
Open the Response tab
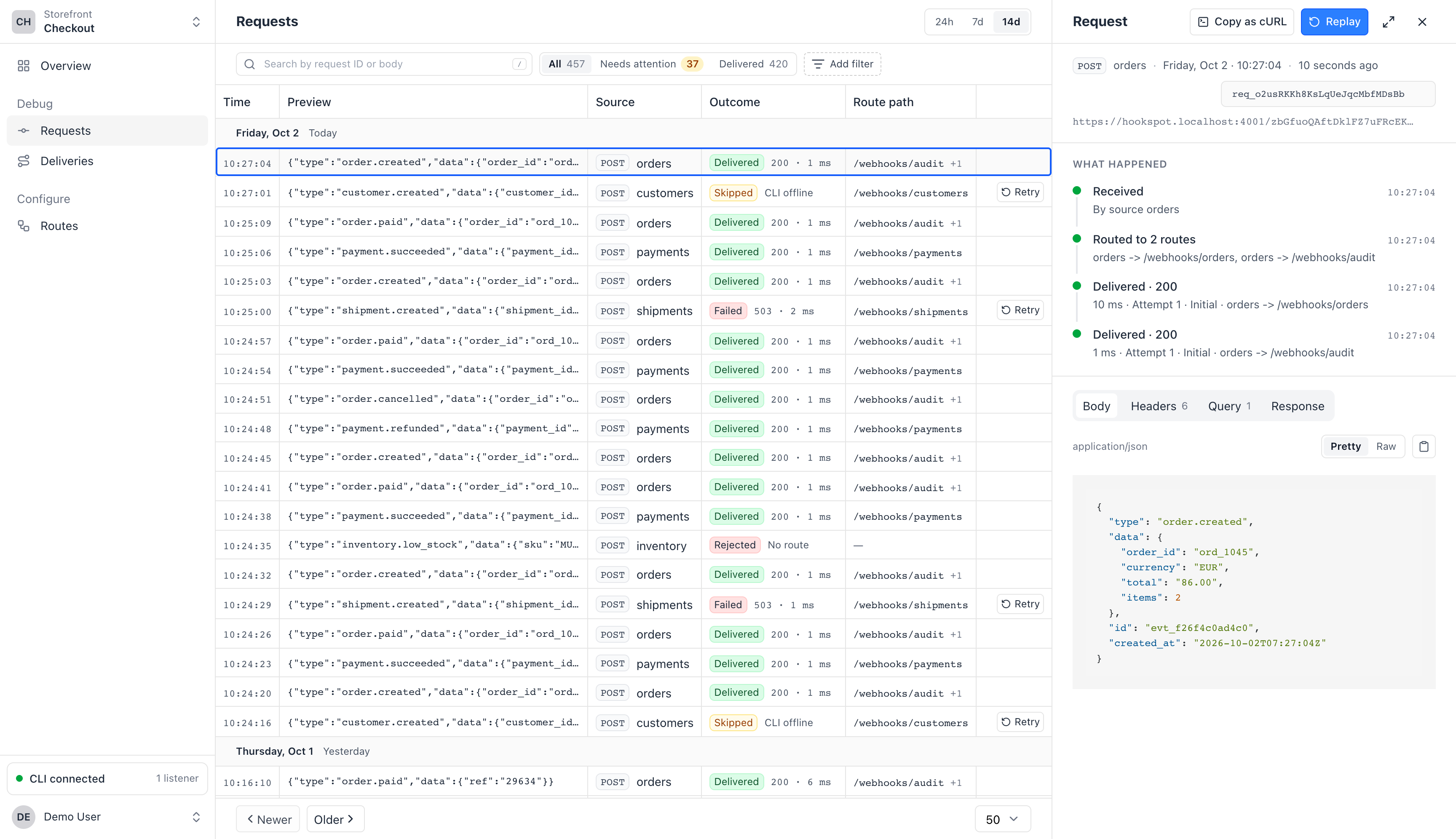pos(1298,406)
